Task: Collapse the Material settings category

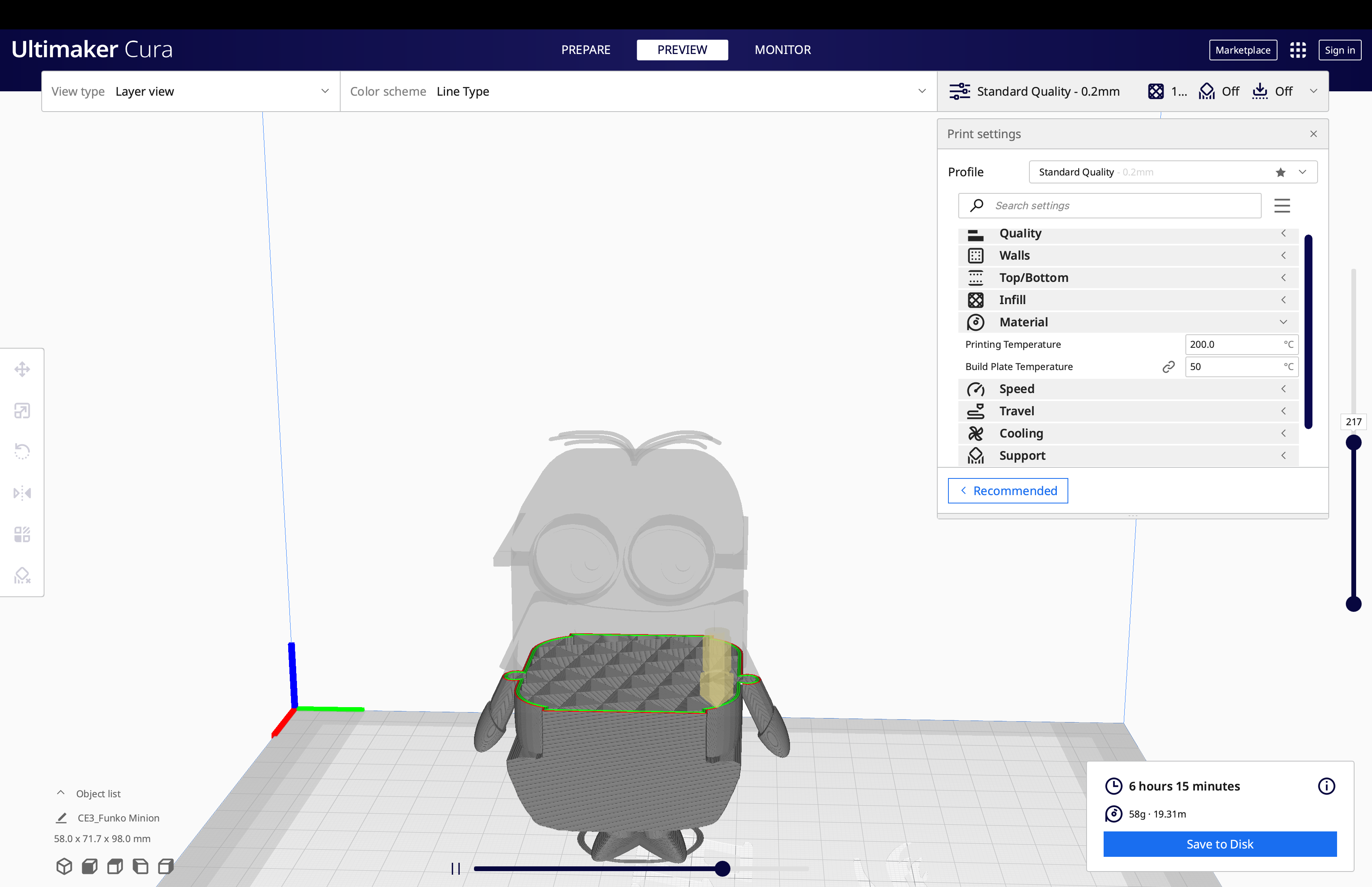Action: tap(1128, 322)
